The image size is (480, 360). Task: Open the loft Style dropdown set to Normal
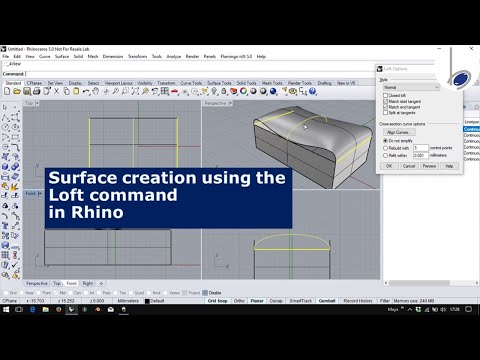(411, 87)
